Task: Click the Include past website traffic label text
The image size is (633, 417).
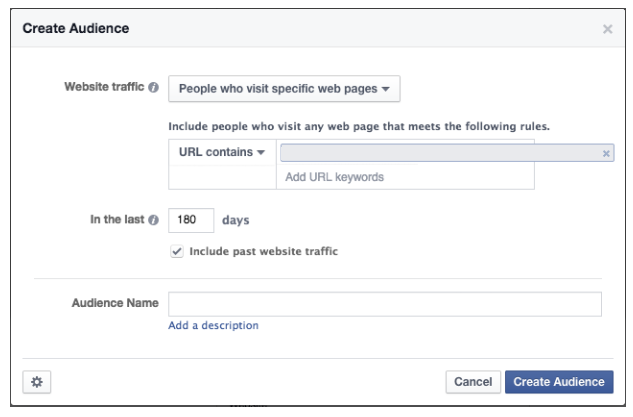Action: (x=264, y=251)
